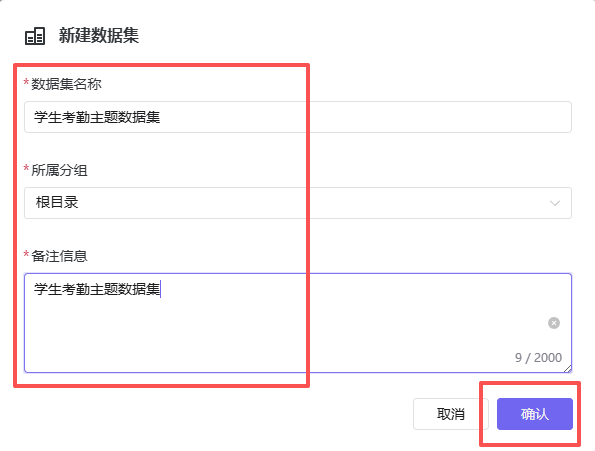
Task: Click the 所属分组 label
Action: [x=59, y=170]
